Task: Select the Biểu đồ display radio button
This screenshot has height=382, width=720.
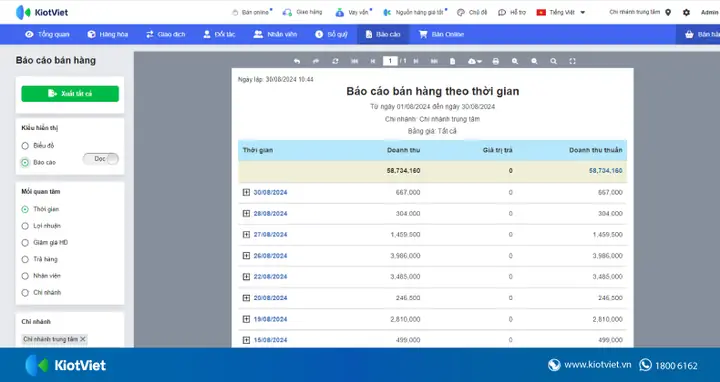Action: pos(25,146)
